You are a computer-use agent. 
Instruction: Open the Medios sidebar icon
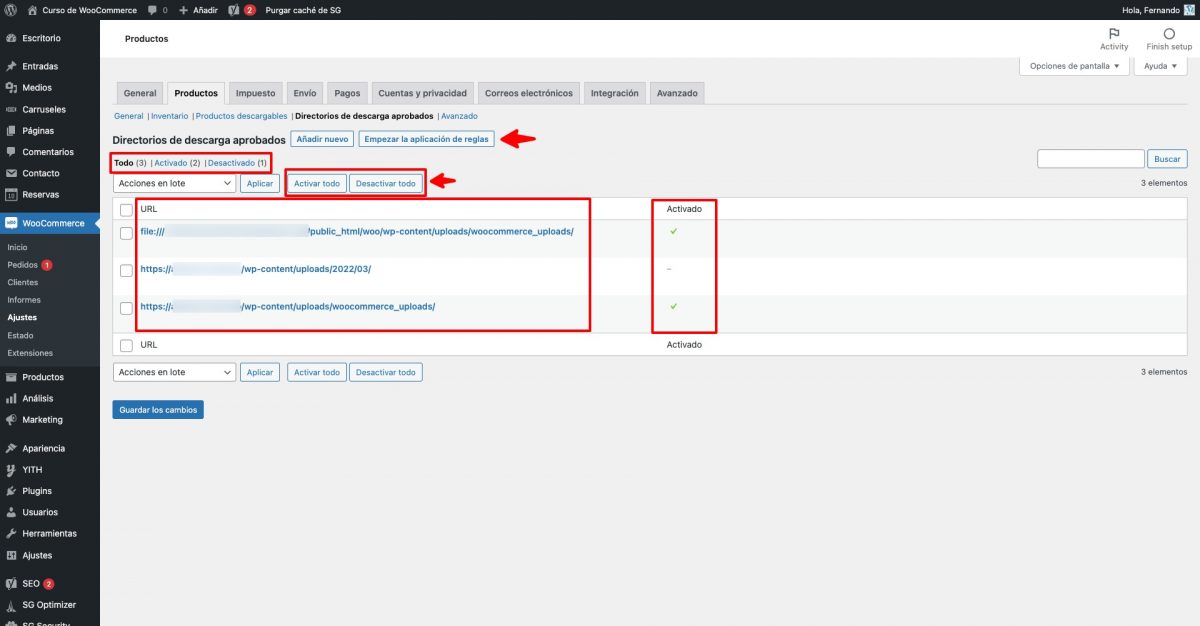coord(11,88)
